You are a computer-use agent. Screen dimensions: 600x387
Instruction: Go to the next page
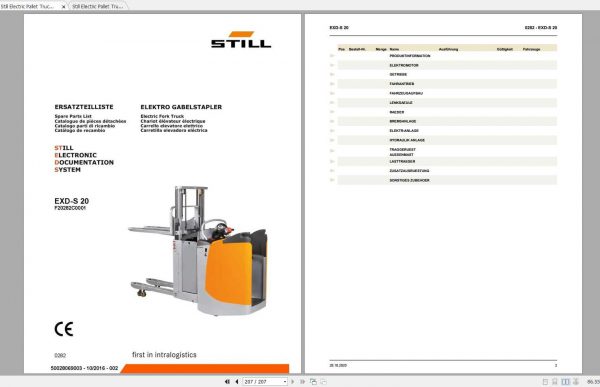293,382
